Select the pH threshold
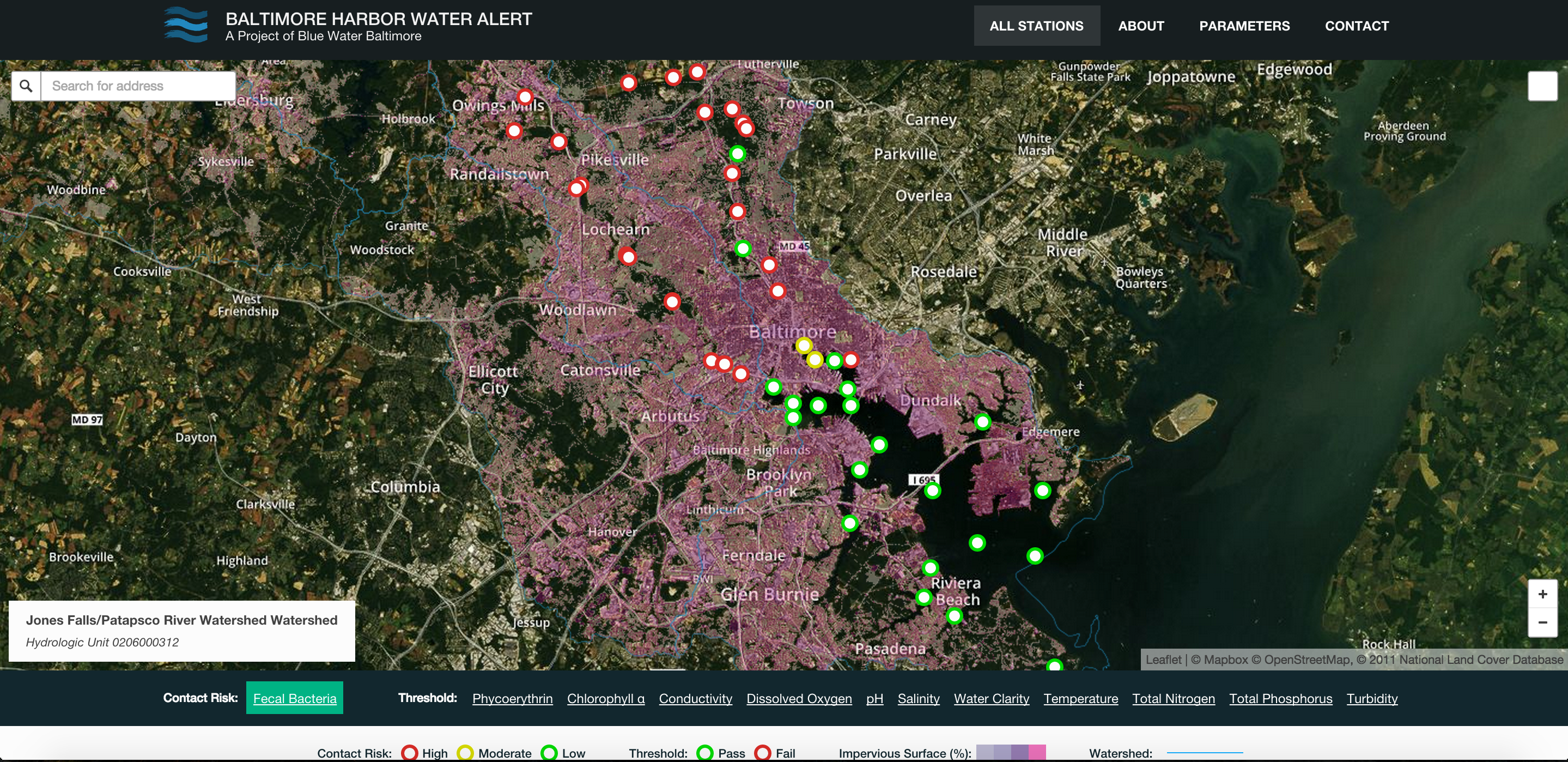The height and width of the screenshot is (762, 1568). coord(874,699)
